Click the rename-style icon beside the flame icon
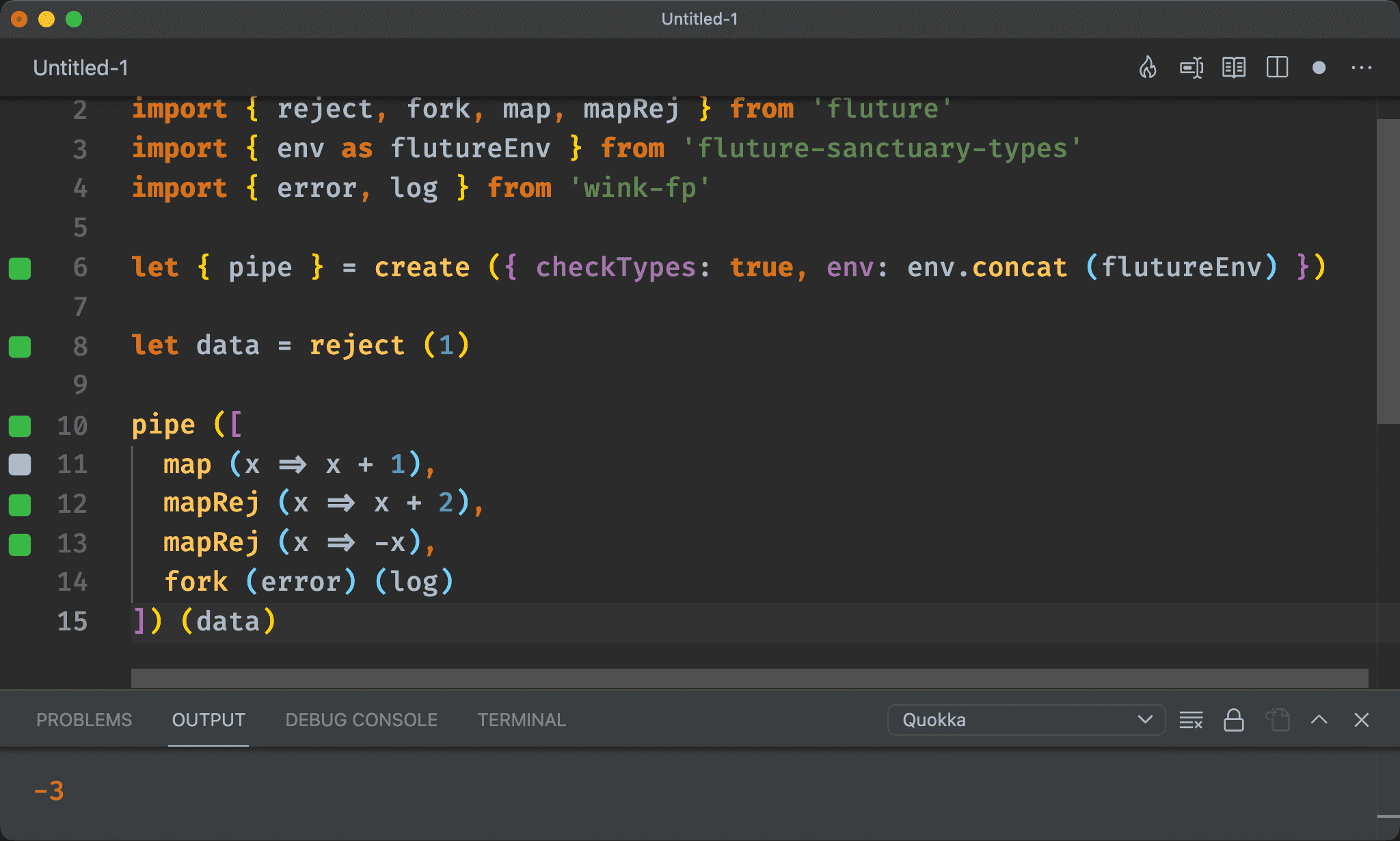Screen dimensions: 1400x841 1192,68
